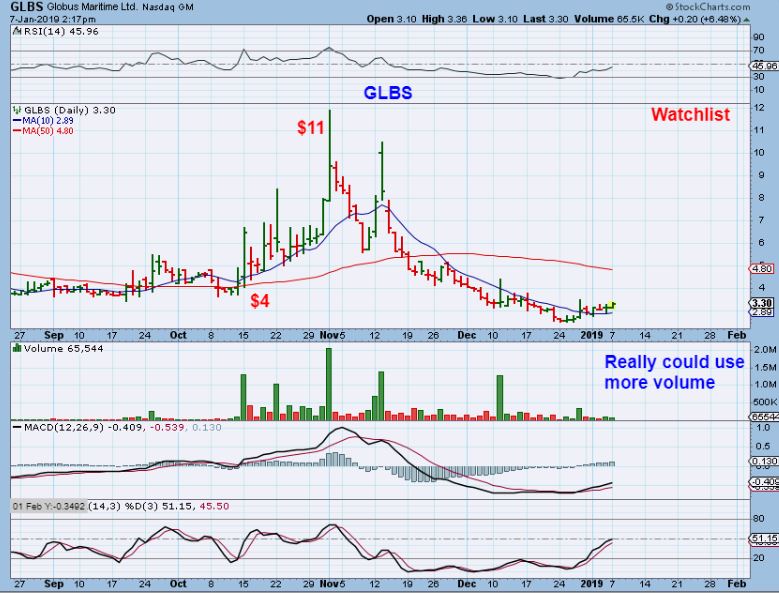Click the %D(3) 51.15, 45.50 stochastic label
This screenshot has width=779, height=593.
176,506
